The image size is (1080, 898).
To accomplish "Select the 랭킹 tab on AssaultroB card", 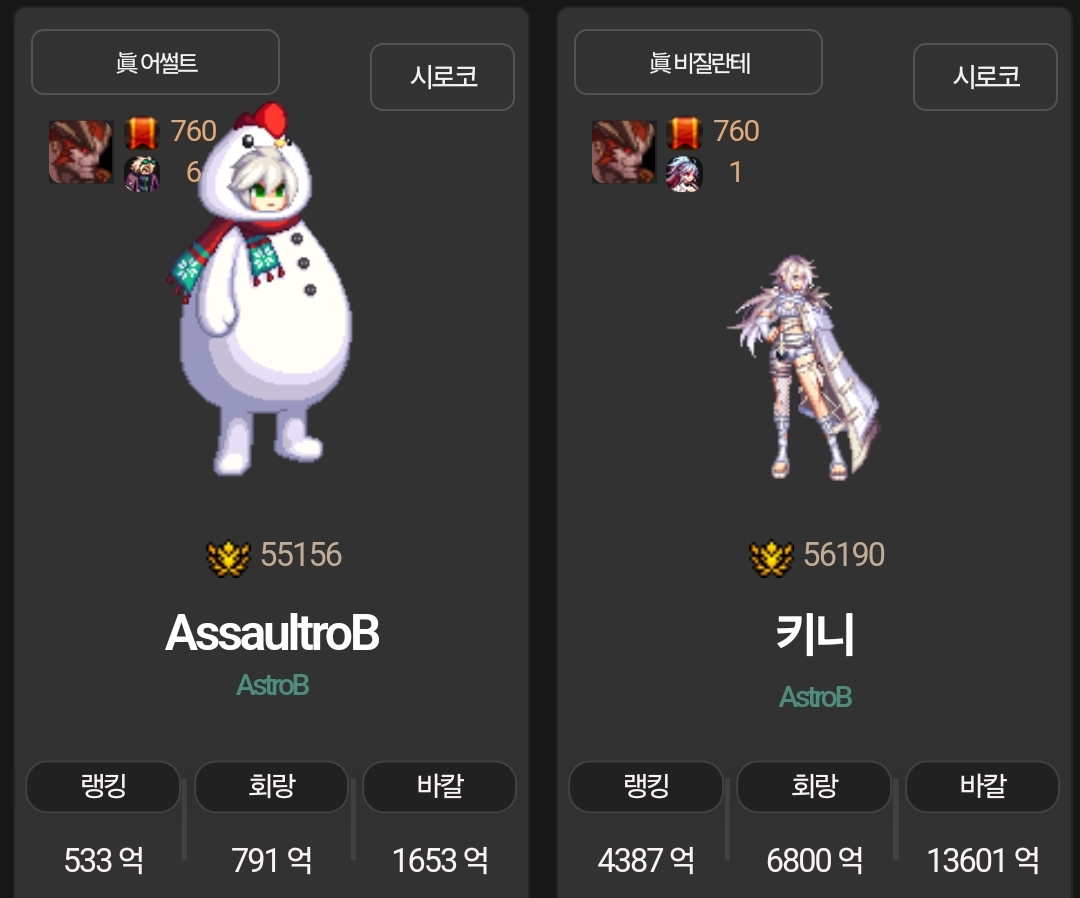I will coord(103,786).
